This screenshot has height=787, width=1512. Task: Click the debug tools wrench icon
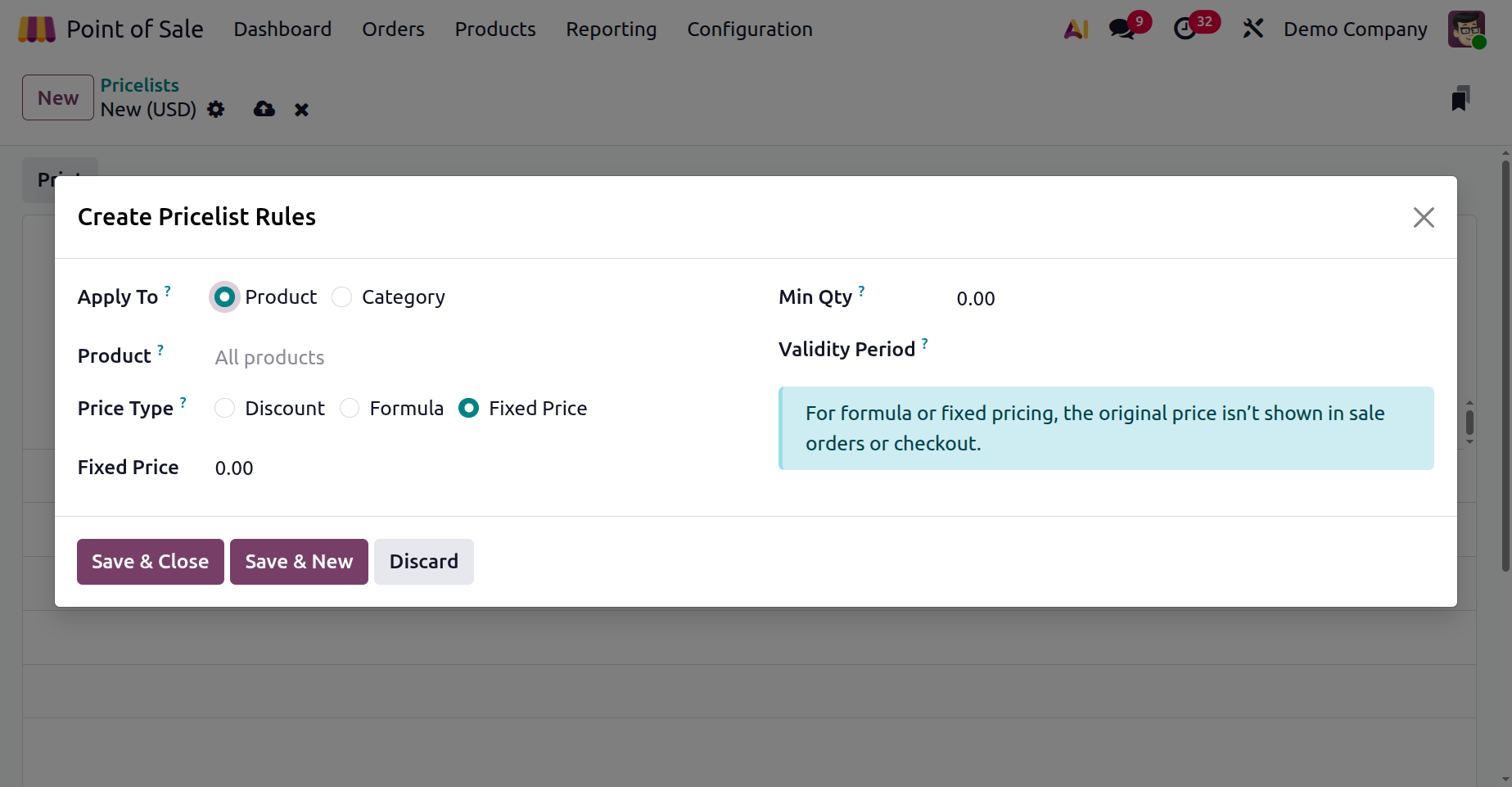tap(1252, 29)
